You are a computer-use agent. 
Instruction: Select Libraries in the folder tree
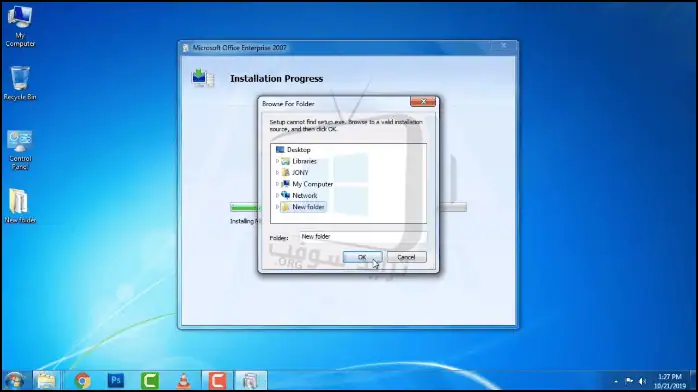coord(304,161)
